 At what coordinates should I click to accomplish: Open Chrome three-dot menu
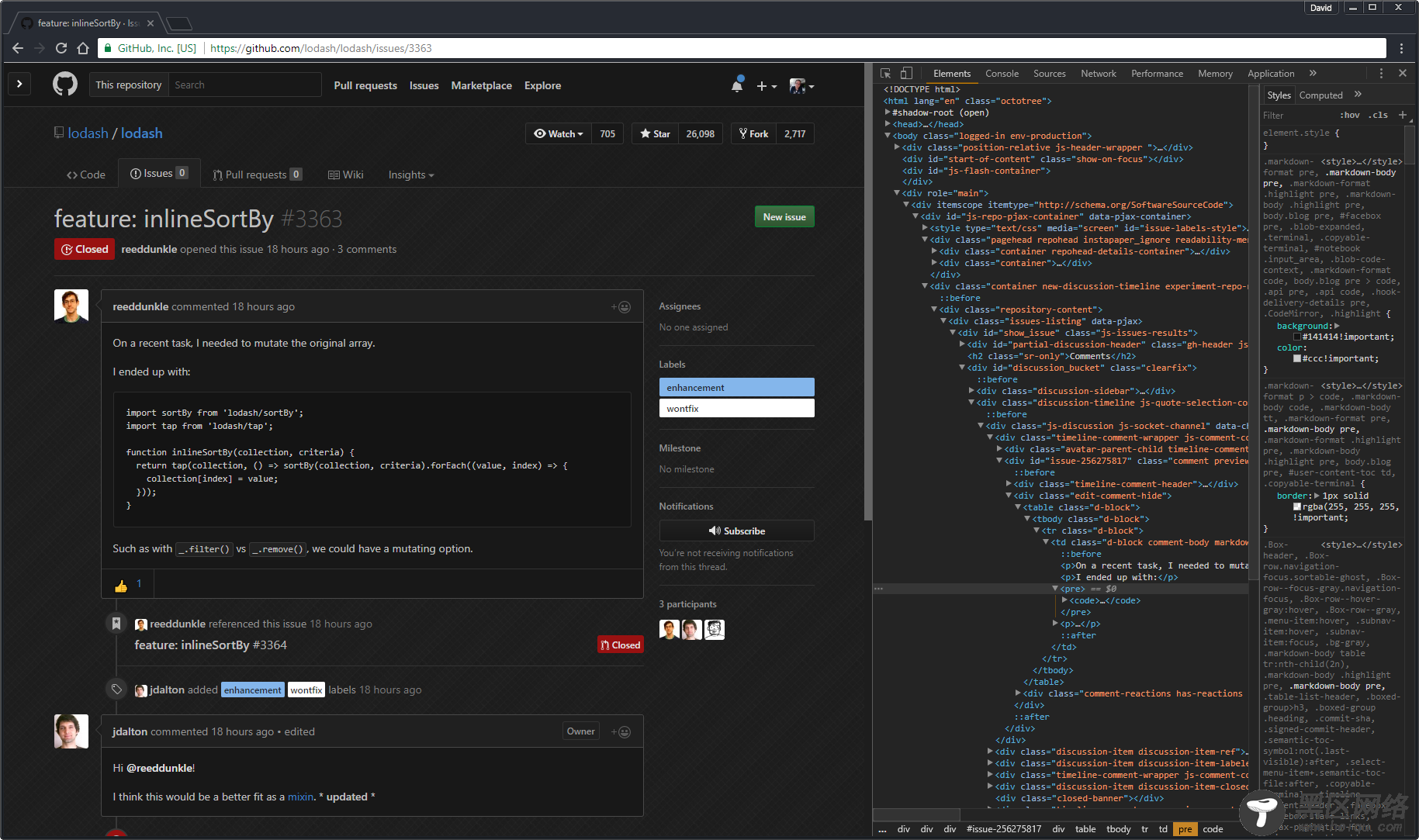point(1401,48)
